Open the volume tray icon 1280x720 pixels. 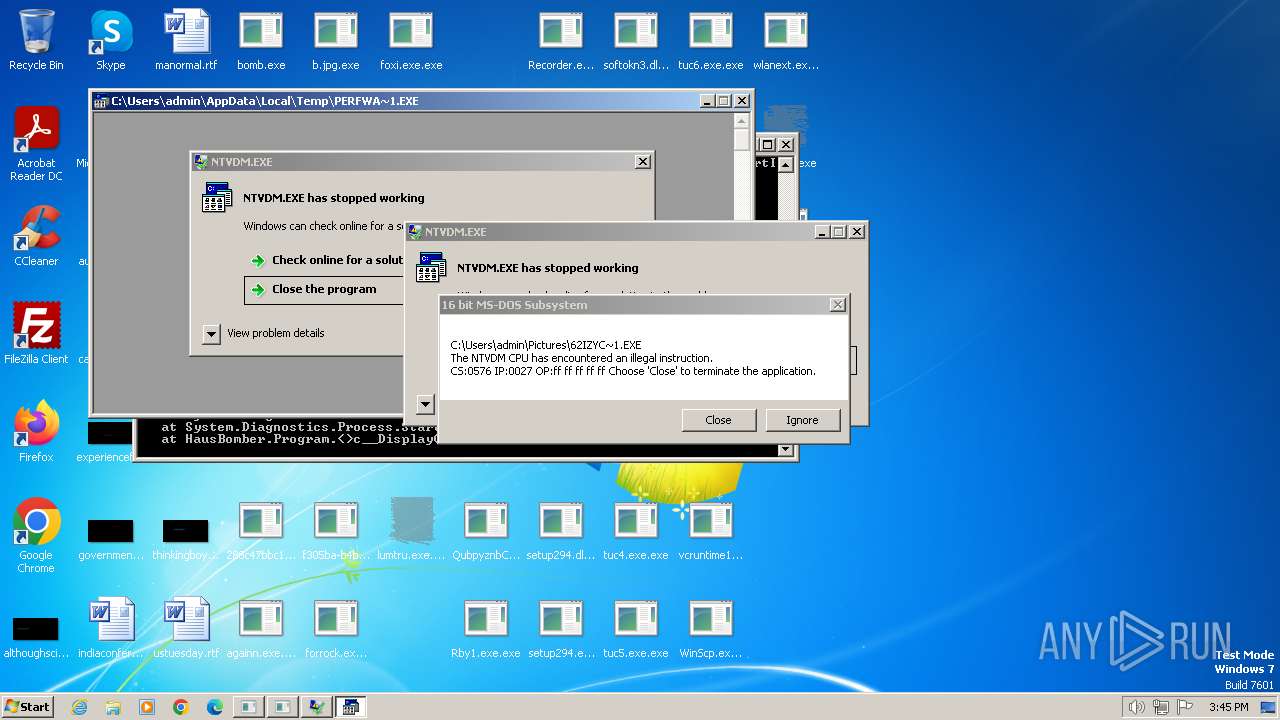(1136, 707)
